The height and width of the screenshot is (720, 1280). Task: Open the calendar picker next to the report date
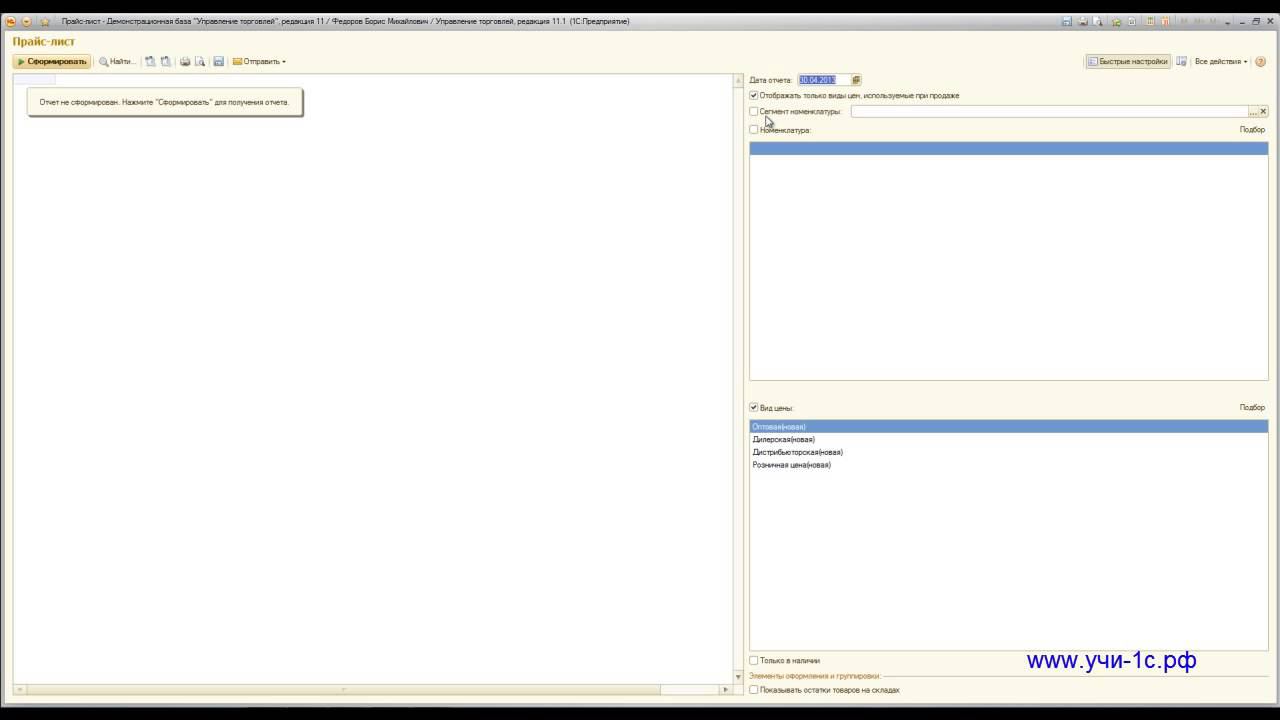[x=856, y=80]
